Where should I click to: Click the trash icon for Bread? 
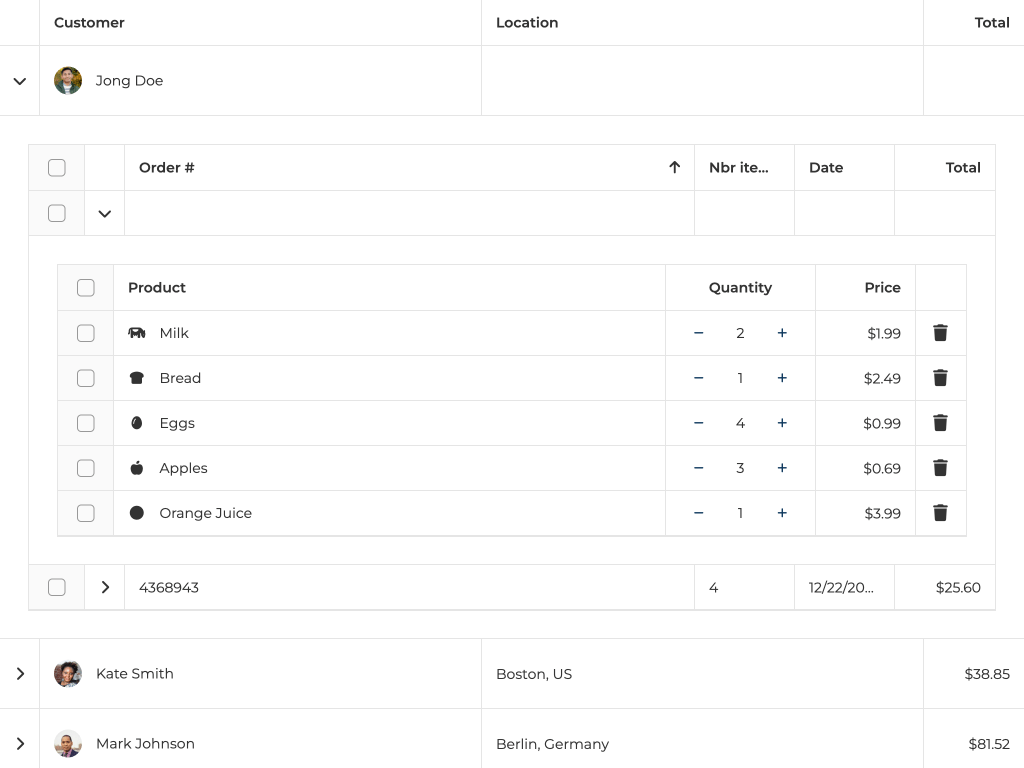[940, 378]
